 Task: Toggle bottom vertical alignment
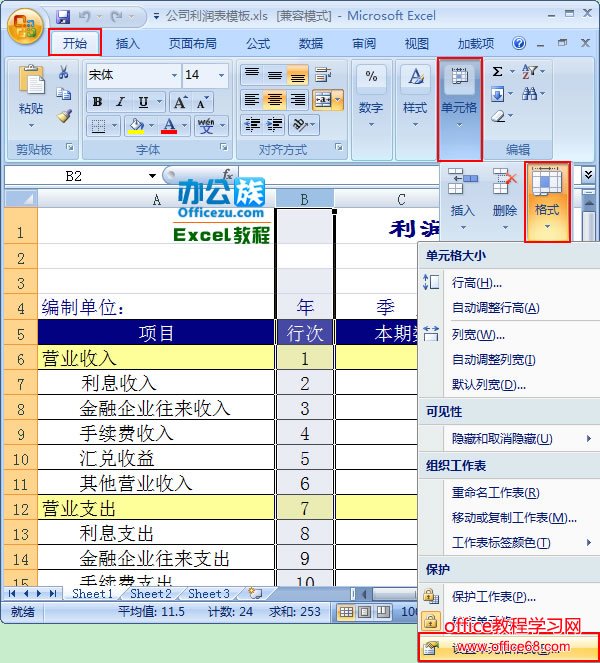[298, 75]
